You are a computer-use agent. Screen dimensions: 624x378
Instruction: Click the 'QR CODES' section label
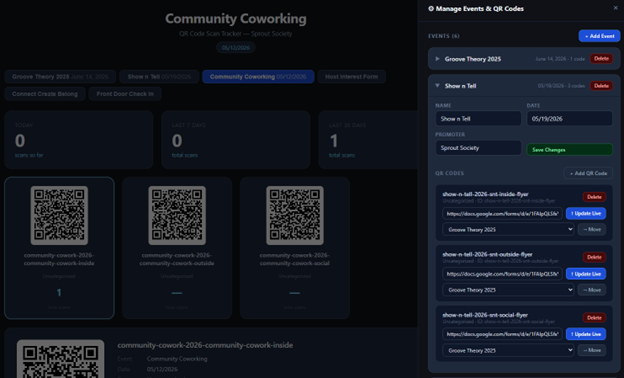[x=449, y=173]
